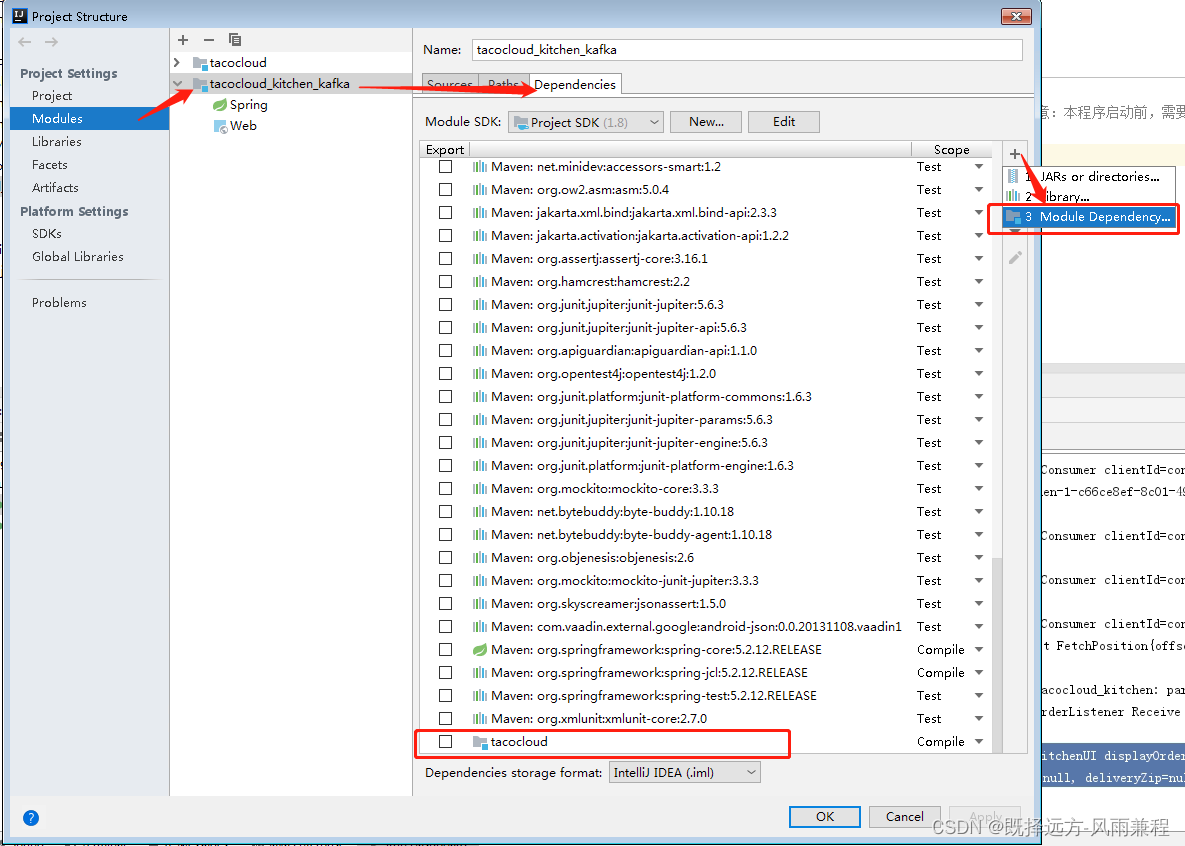Viewport: 1185px width, 846px height.
Task: Open Artifacts in Project Settings
Action: point(55,187)
